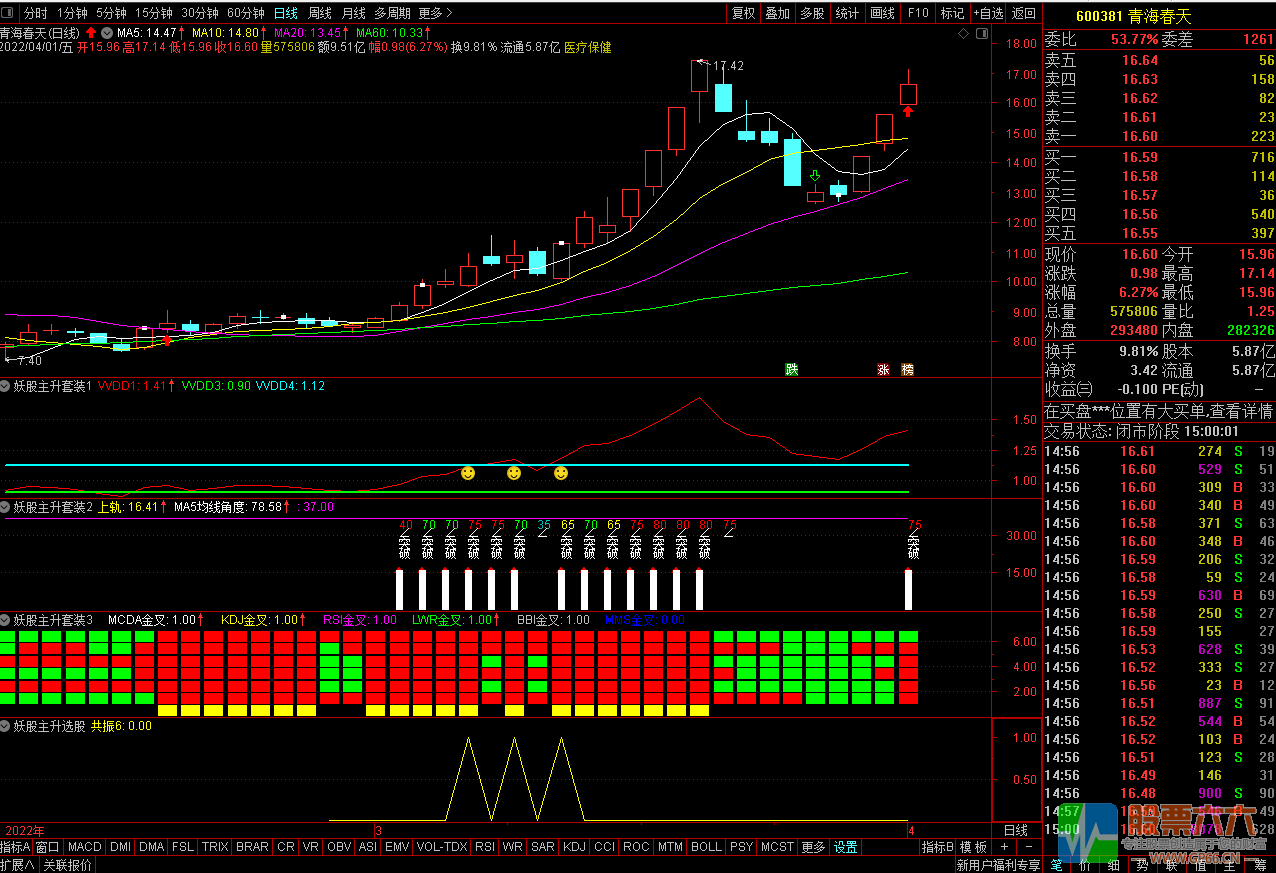Click the minus button beside 模板
Image resolution: width=1276 pixels, height=873 pixels.
pos(1029,847)
